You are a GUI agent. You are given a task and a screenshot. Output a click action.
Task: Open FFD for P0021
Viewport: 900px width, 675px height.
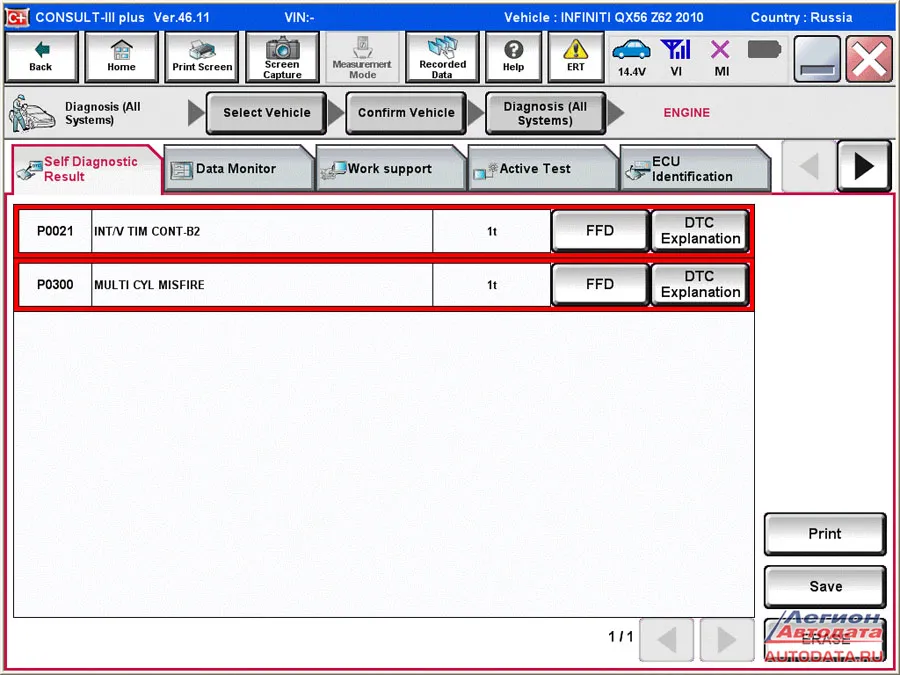coord(600,231)
